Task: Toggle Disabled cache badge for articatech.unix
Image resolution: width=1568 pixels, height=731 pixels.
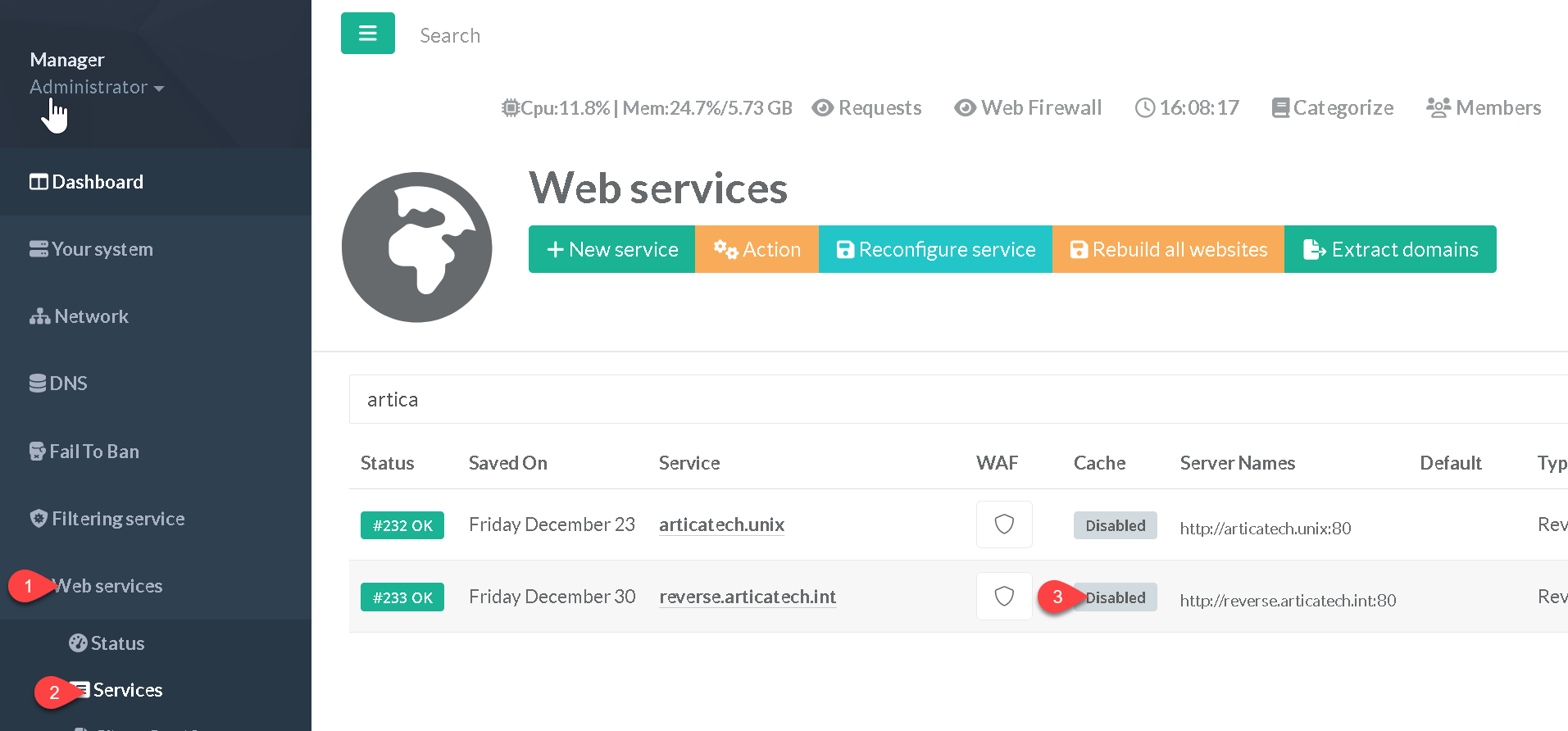Action: pos(1115,525)
